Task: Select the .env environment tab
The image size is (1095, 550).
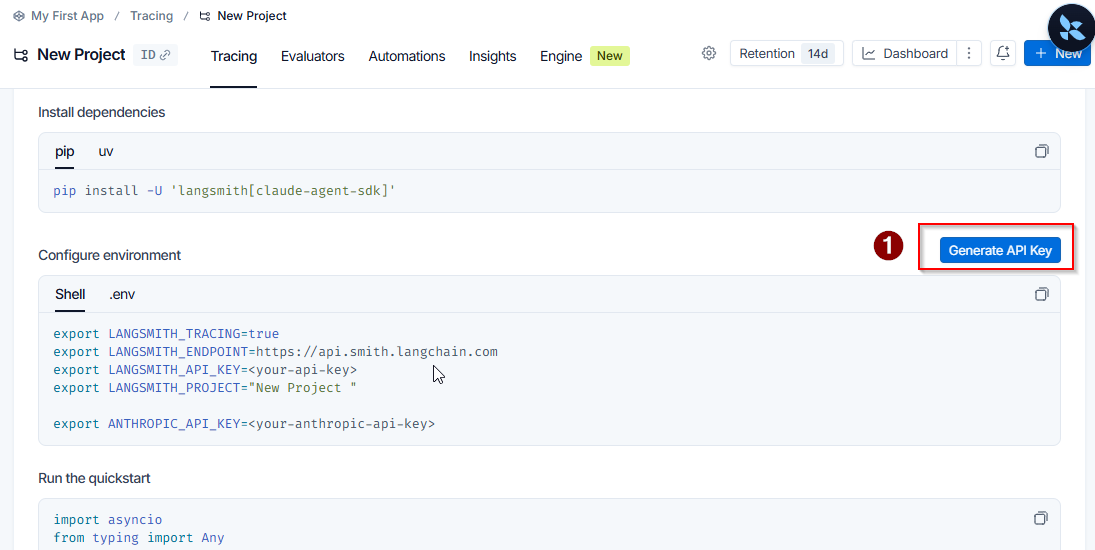Action: pyautogui.click(x=122, y=295)
